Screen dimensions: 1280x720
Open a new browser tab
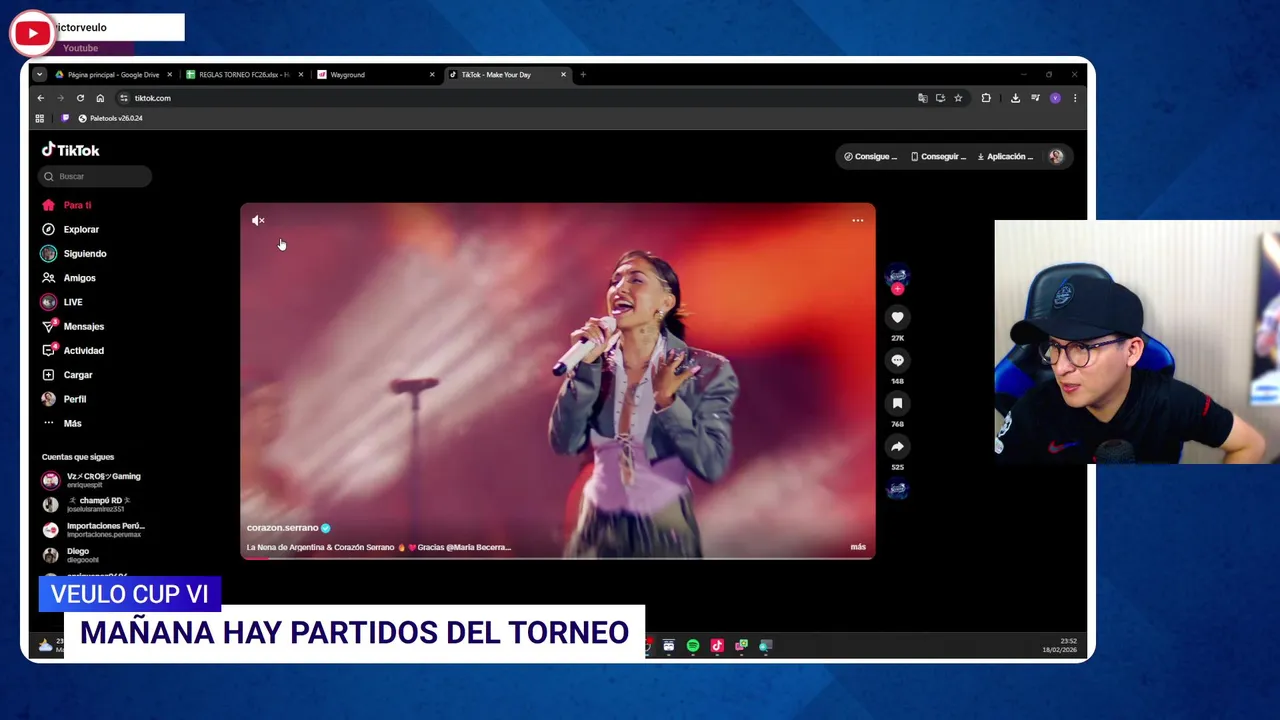click(583, 75)
